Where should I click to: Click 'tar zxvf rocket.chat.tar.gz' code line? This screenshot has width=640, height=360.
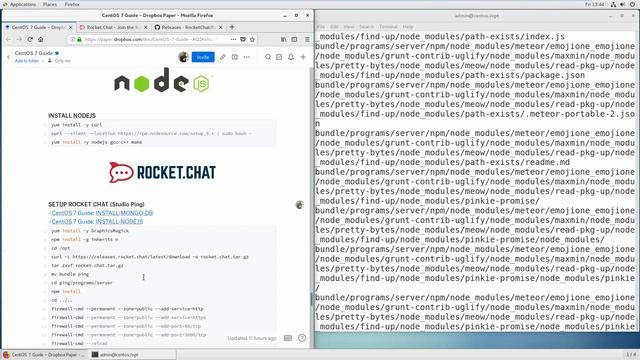87,266
